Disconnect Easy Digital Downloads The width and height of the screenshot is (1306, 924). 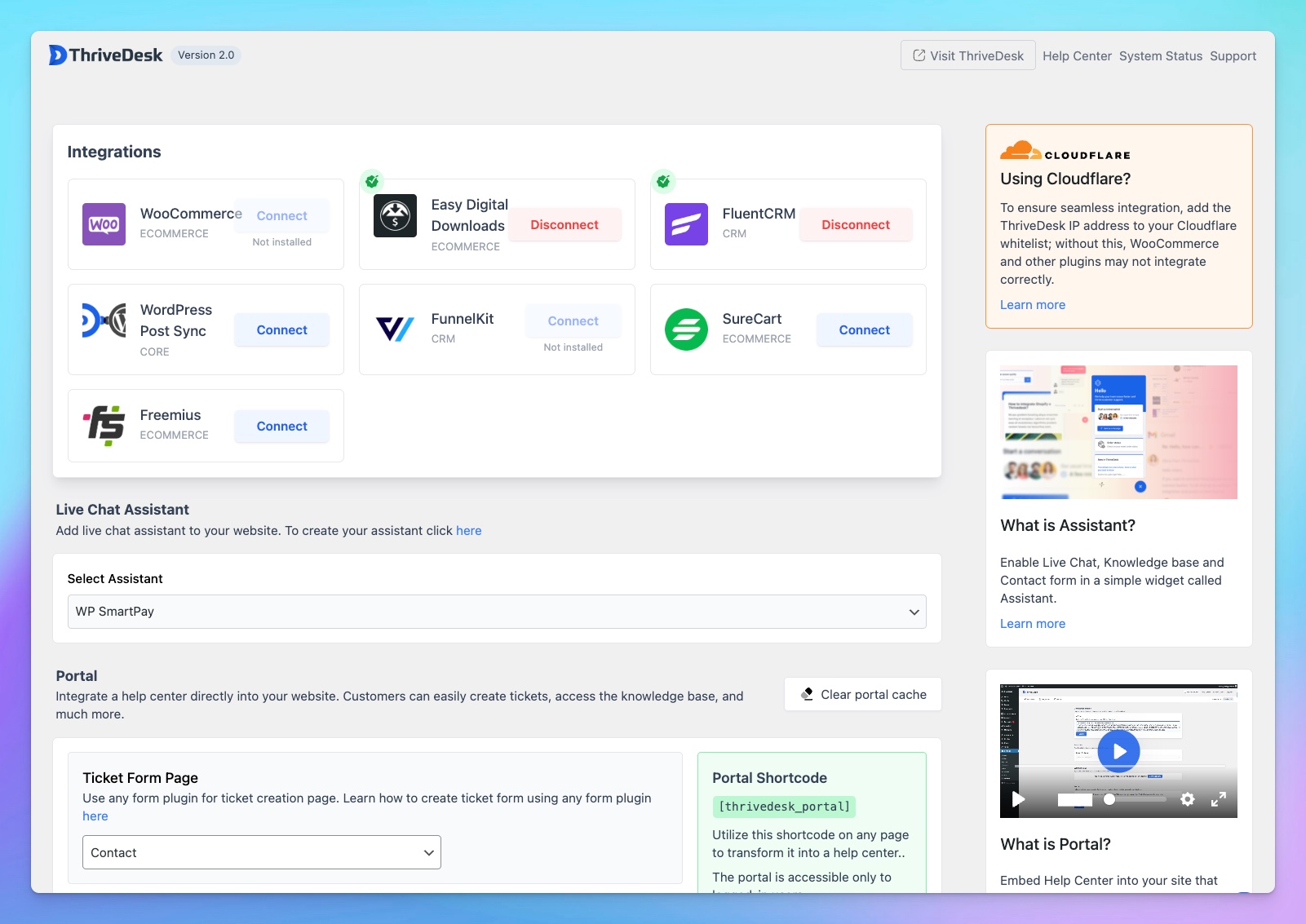(564, 224)
